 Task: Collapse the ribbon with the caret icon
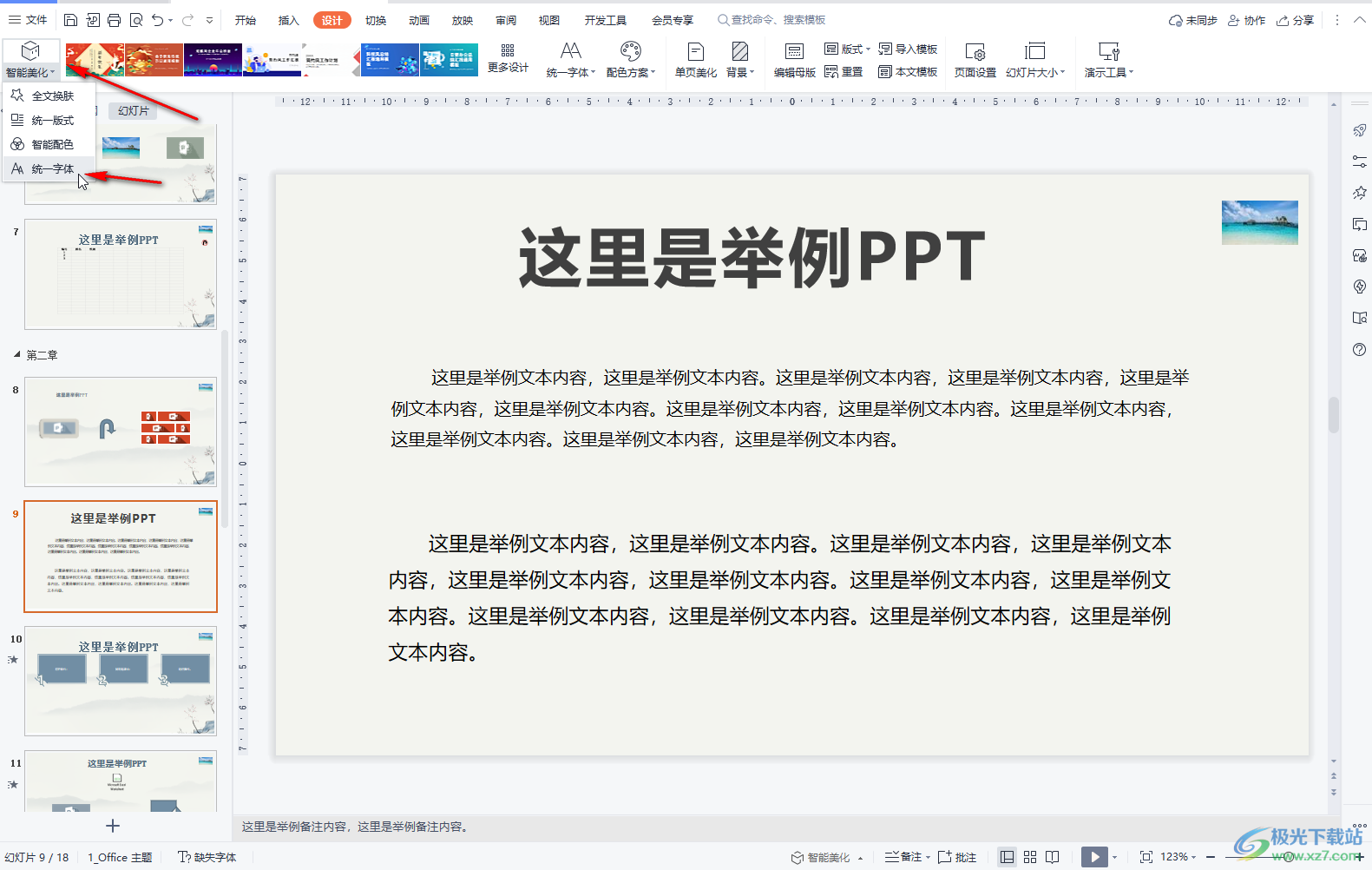pyautogui.click(x=1360, y=20)
